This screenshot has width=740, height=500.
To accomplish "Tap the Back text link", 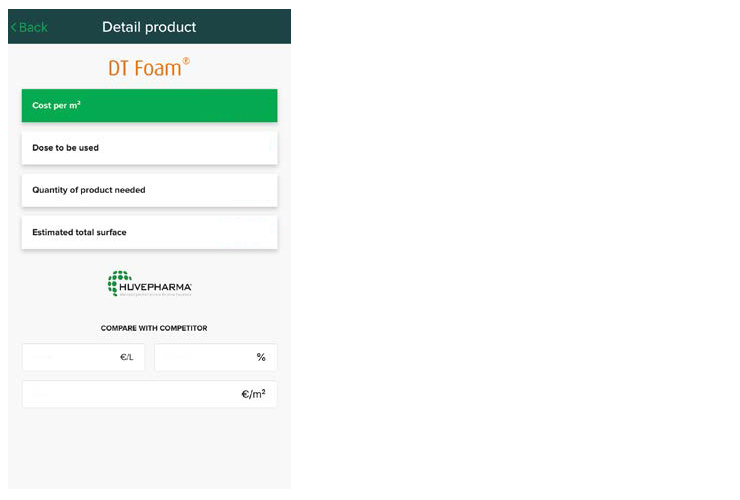I will tap(33, 27).
